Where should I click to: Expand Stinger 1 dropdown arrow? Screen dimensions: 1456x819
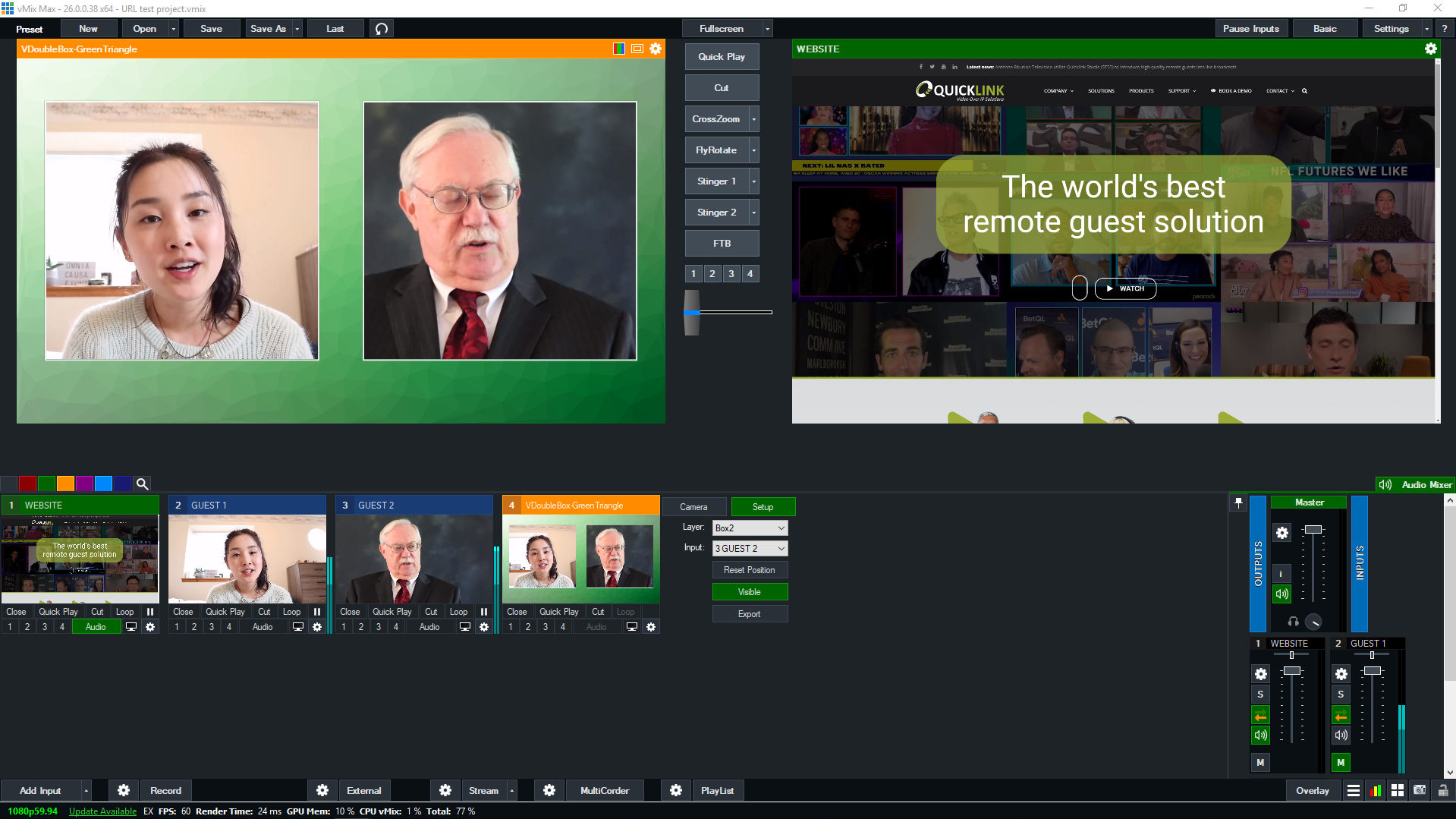pos(754,181)
